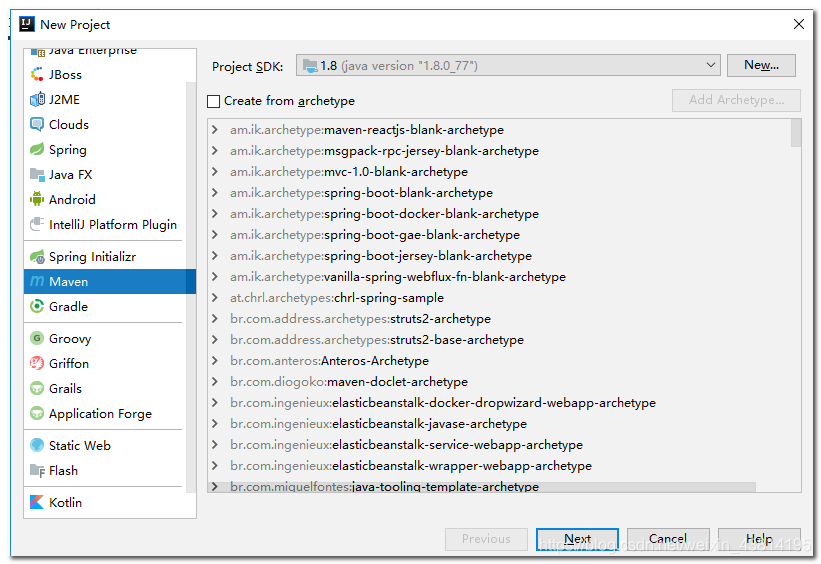
Task: Select Spring Initializr project type label
Action: point(92,257)
